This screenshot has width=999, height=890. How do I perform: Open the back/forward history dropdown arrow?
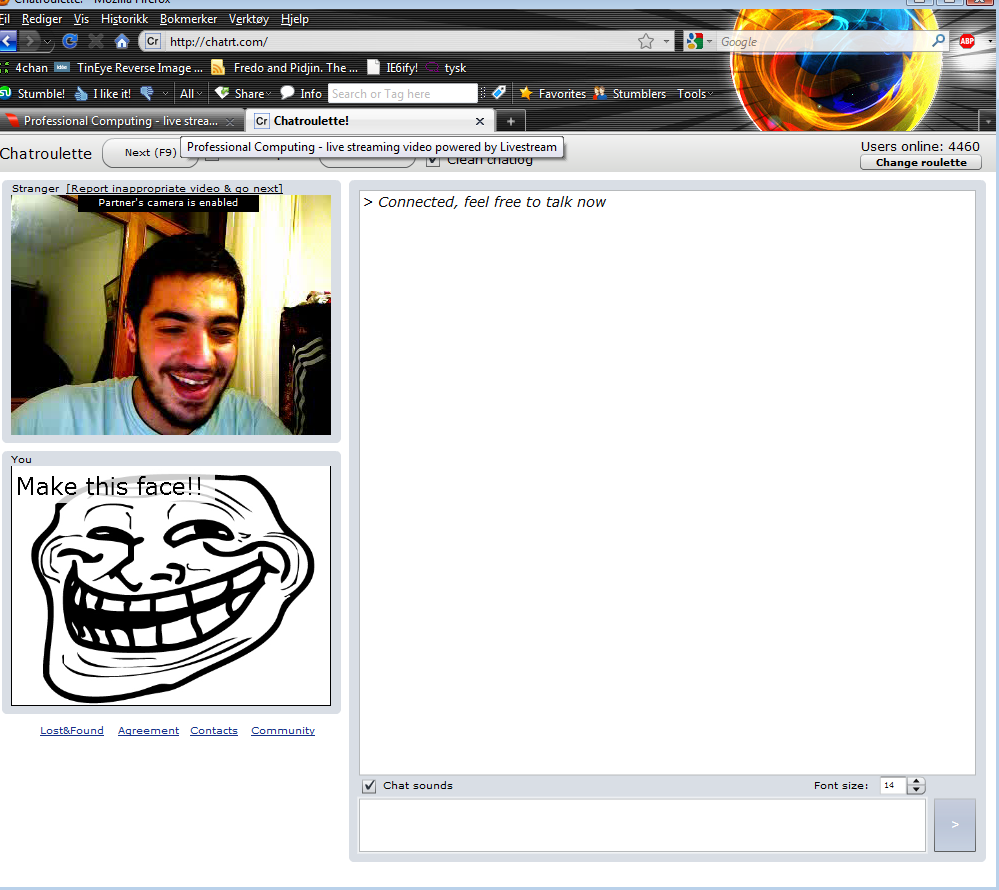[x=48, y=43]
